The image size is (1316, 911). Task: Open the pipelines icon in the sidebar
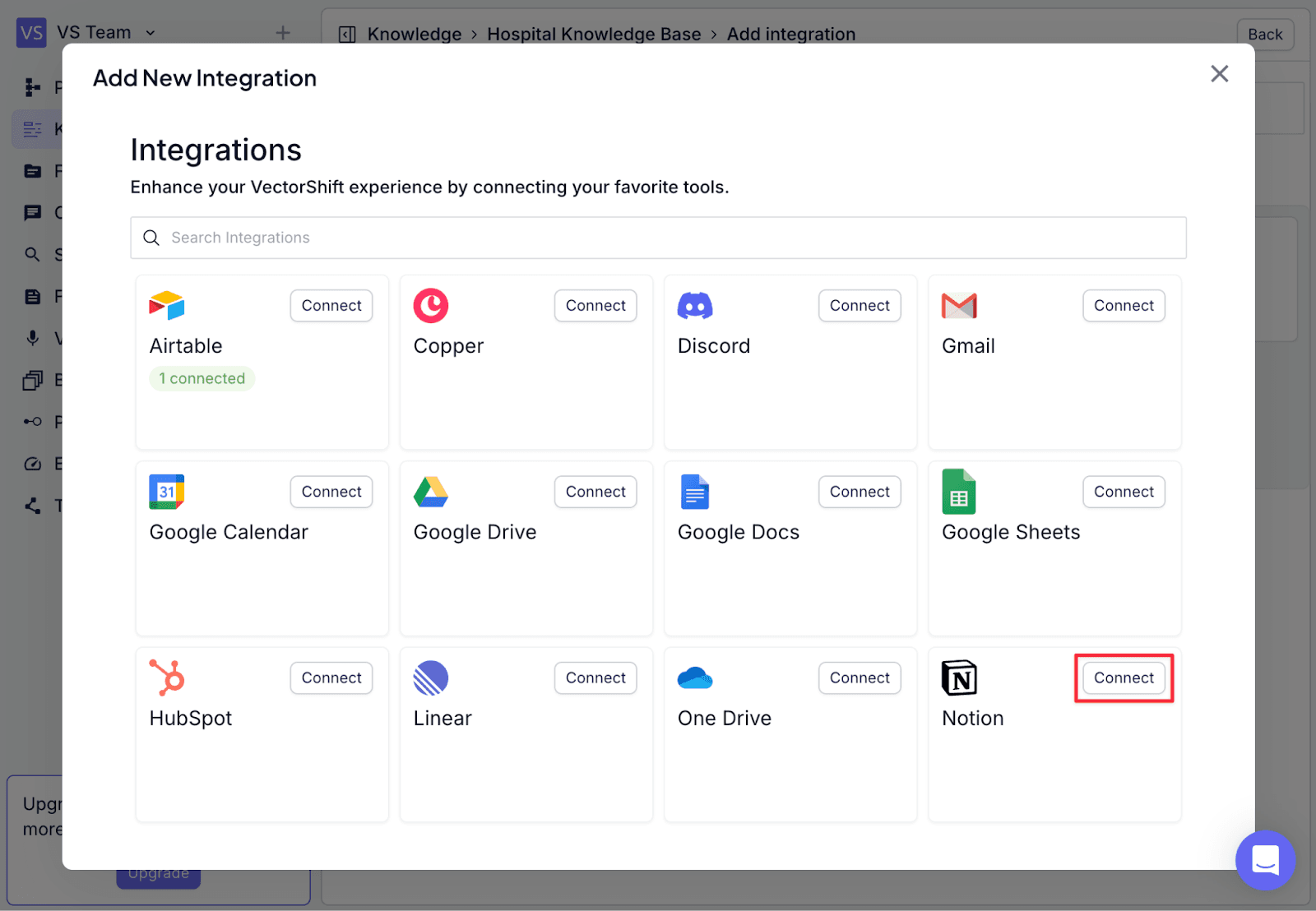tap(33, 87)
